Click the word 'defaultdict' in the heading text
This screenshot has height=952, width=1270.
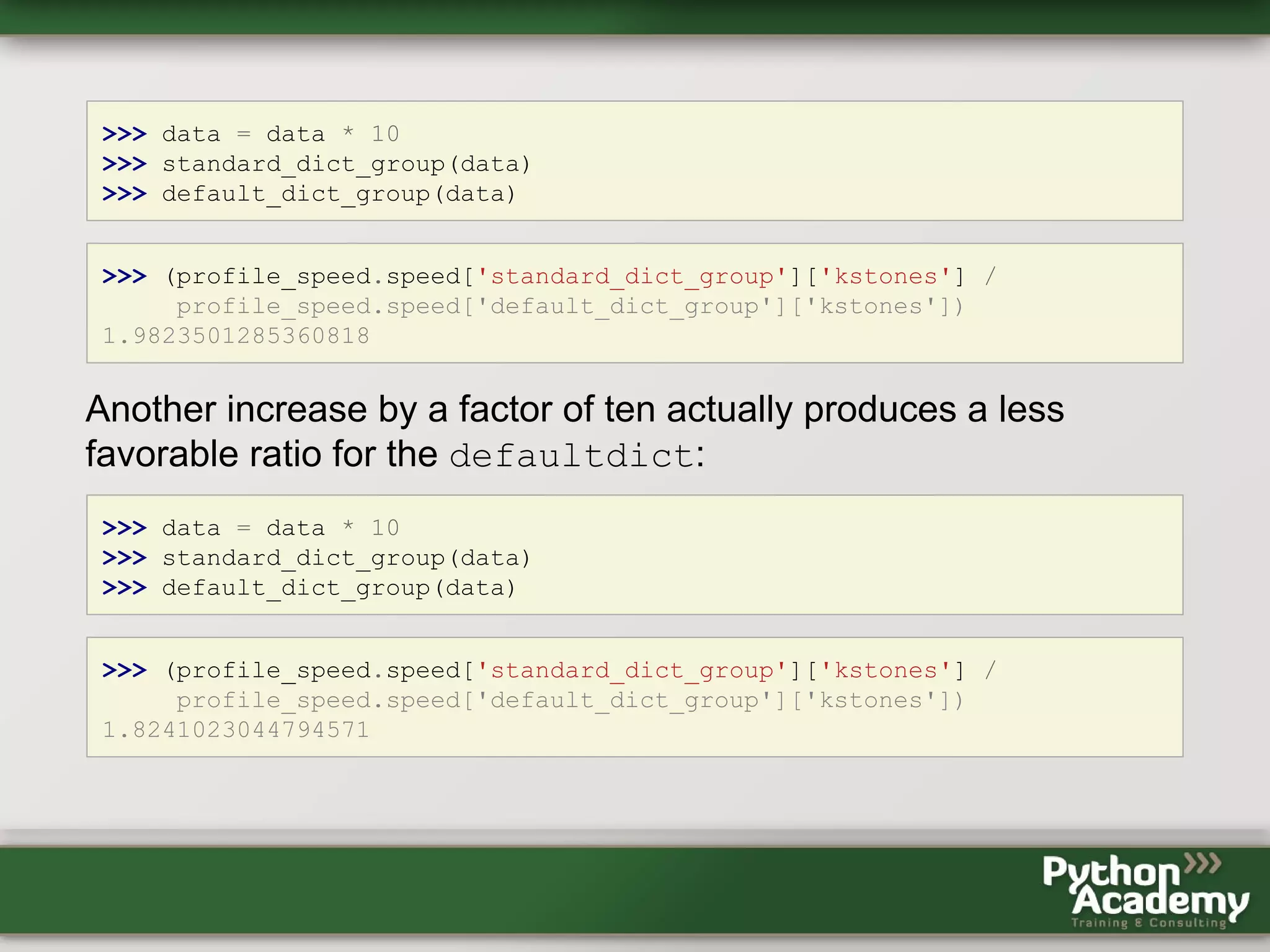(x=571, y=456)
